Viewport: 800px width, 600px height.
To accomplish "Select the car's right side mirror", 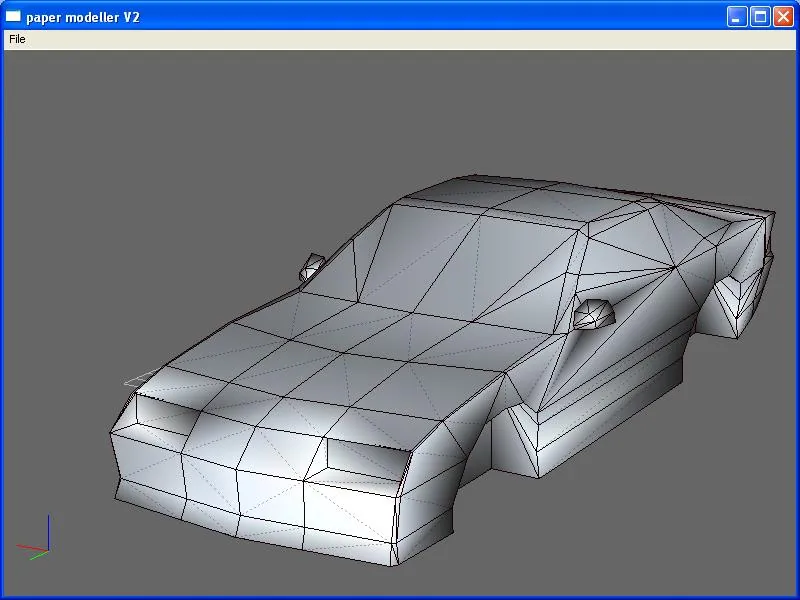I will point(312,267).
